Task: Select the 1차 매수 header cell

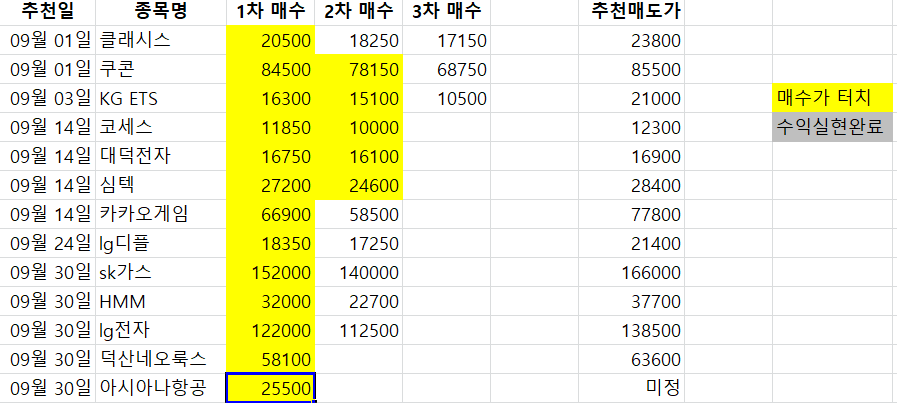Action: pyautogui.click(x=271, y=11)
